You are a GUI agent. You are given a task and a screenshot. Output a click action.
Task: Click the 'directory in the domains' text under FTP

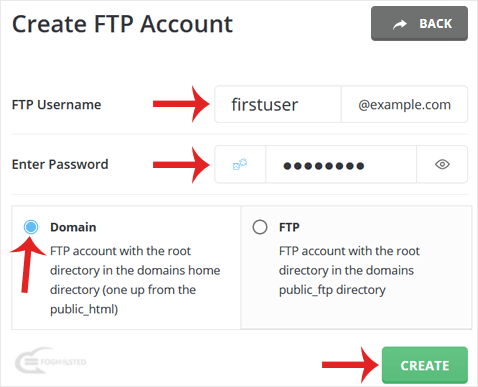346,270
